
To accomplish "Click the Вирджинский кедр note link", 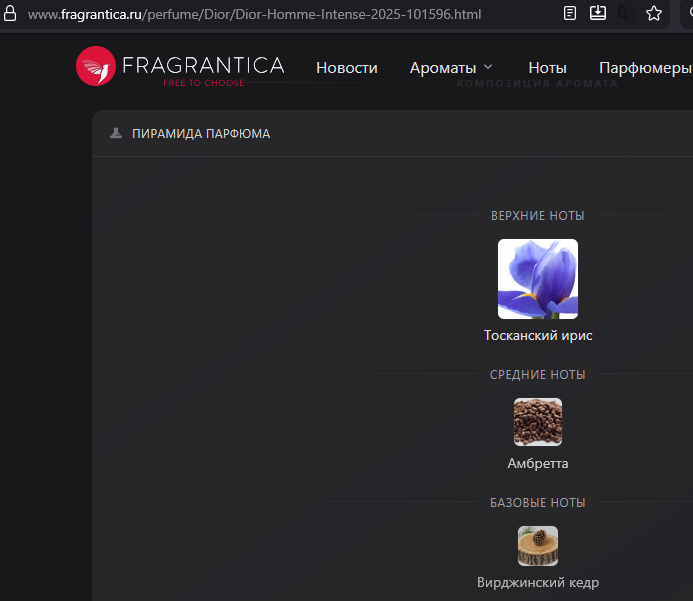I will (x=538, y=582).
